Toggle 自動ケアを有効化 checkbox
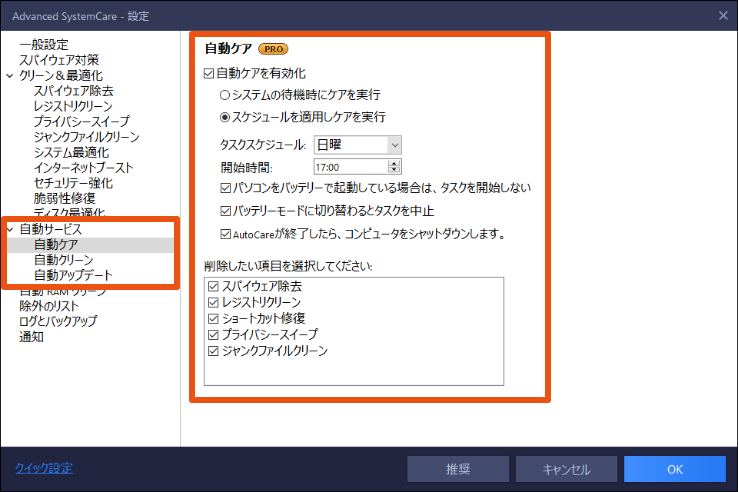The width and height of the screenshot is (738, 492). coord(209,73)
